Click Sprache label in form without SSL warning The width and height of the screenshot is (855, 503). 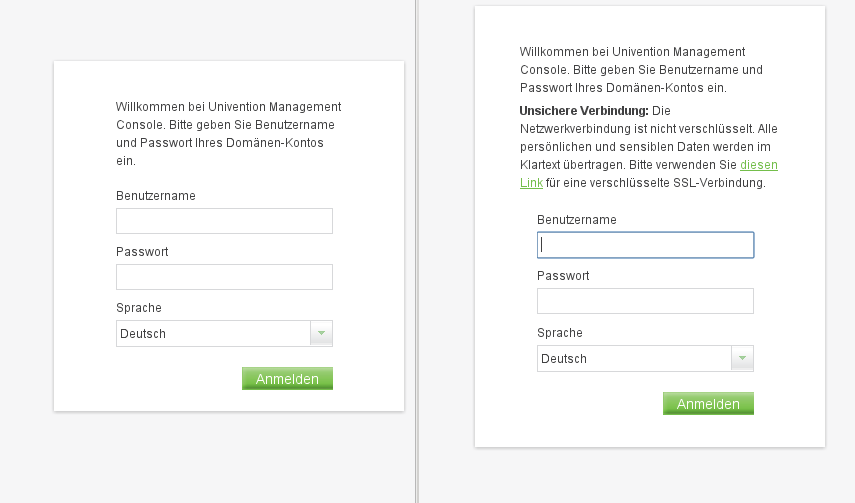point(139,308)
